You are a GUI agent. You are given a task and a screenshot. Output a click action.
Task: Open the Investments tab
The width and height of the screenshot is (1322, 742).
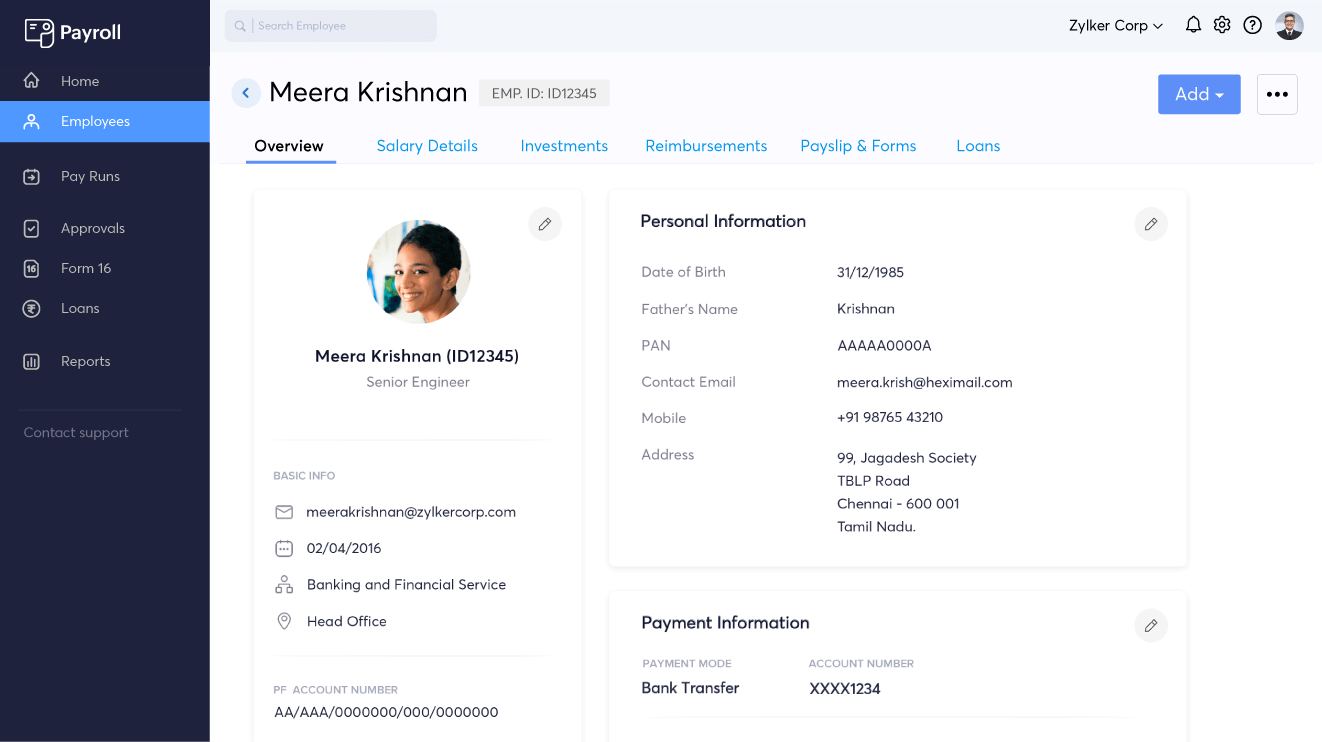[564, 146]
